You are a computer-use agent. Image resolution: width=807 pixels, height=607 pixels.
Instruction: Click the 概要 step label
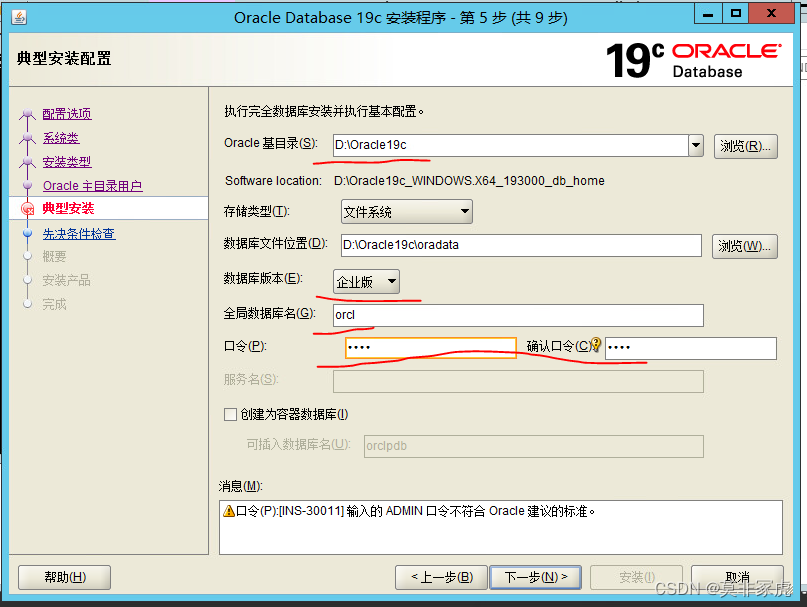click(54, 256)
